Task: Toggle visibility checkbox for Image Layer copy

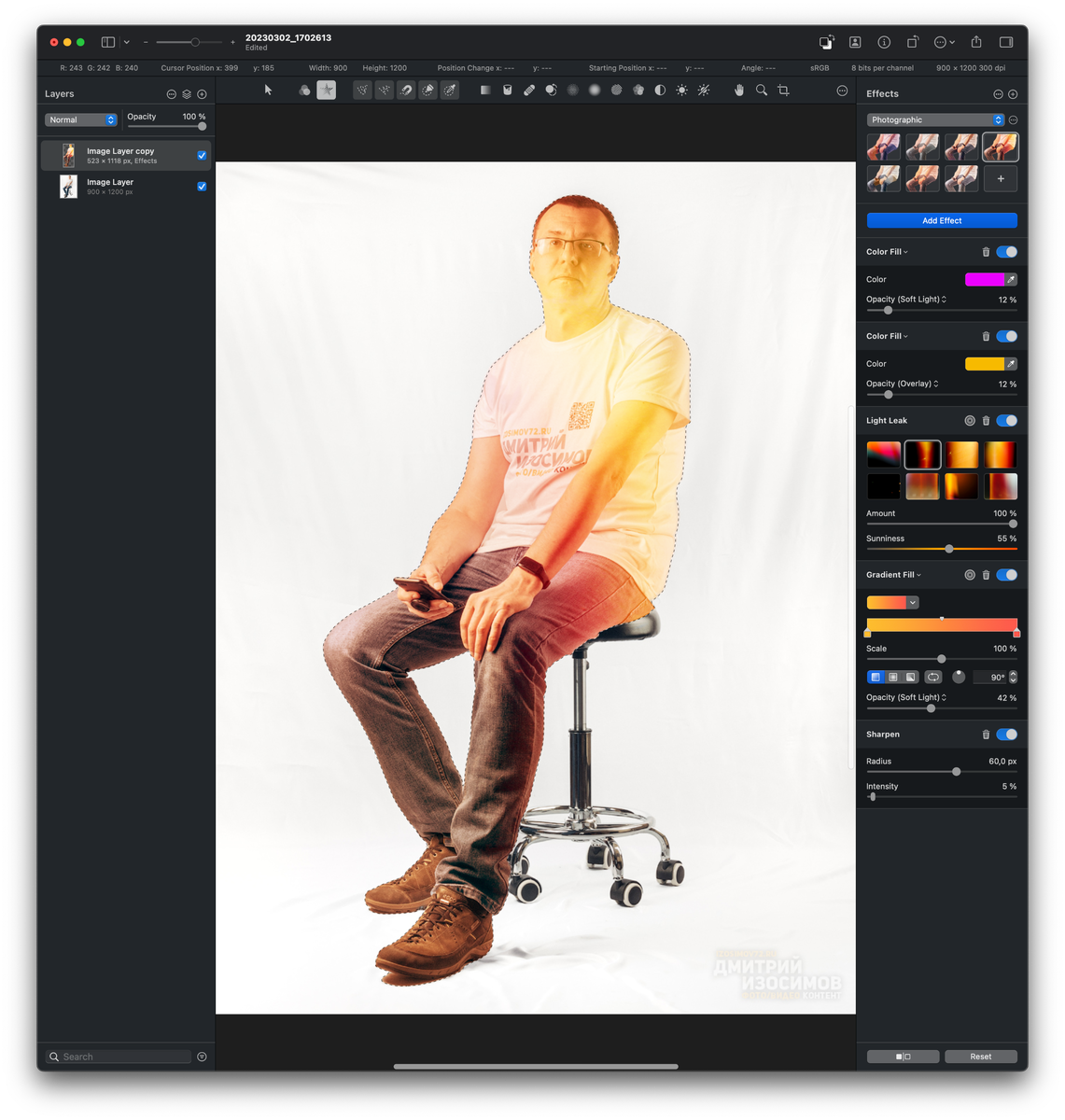Action: tap(202, 156)
